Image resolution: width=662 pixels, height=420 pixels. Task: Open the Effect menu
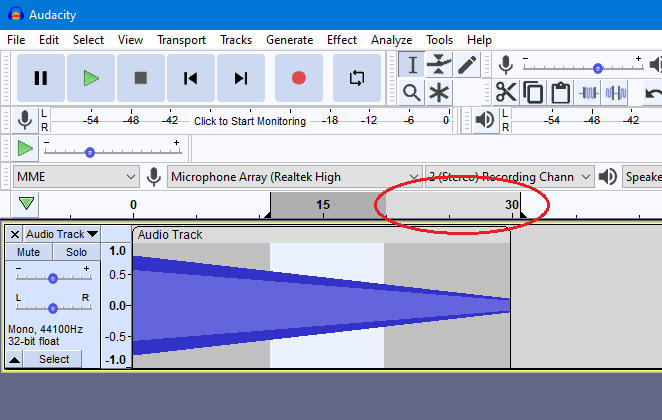point(342,40)
